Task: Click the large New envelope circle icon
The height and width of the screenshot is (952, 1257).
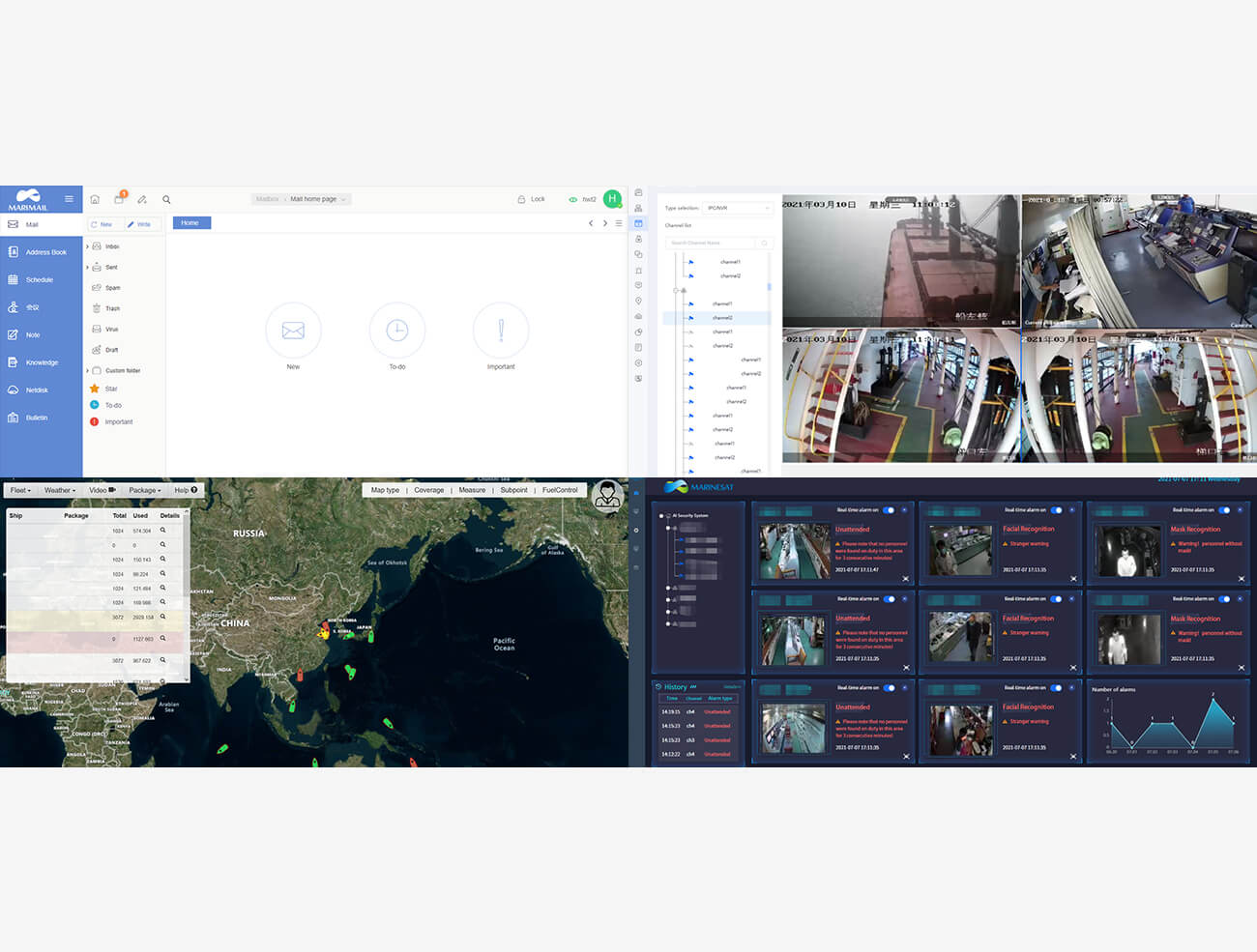Action: [293, 331]
